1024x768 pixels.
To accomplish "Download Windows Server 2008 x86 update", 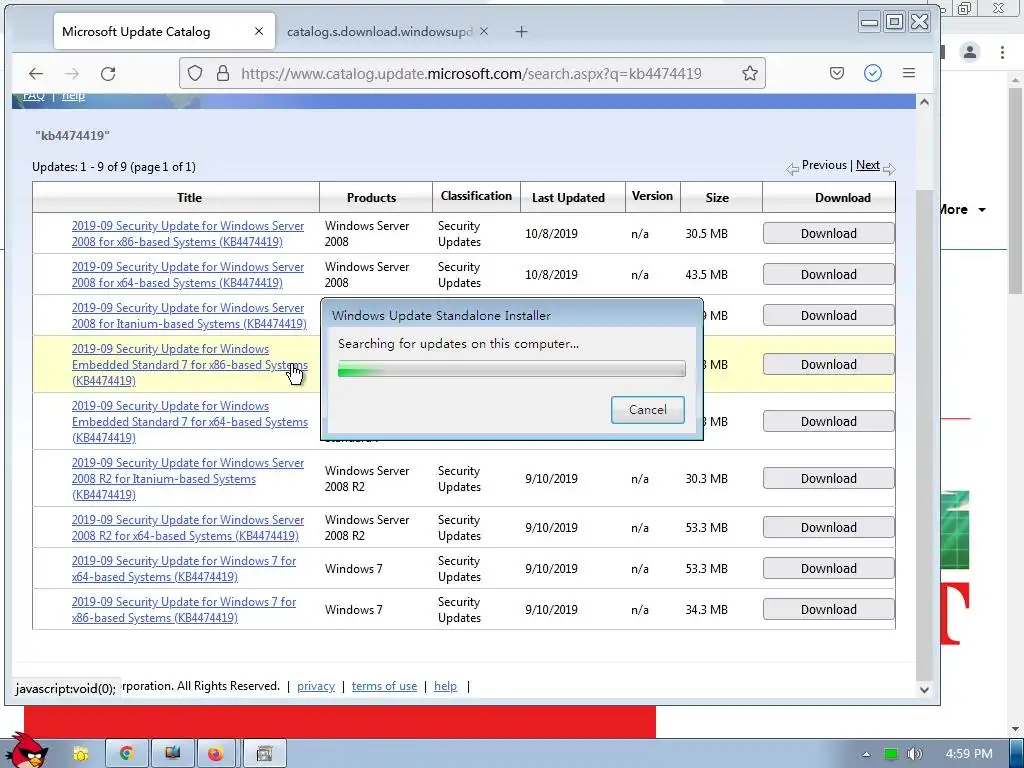I will pyautogui.click(x=829, y=233).
